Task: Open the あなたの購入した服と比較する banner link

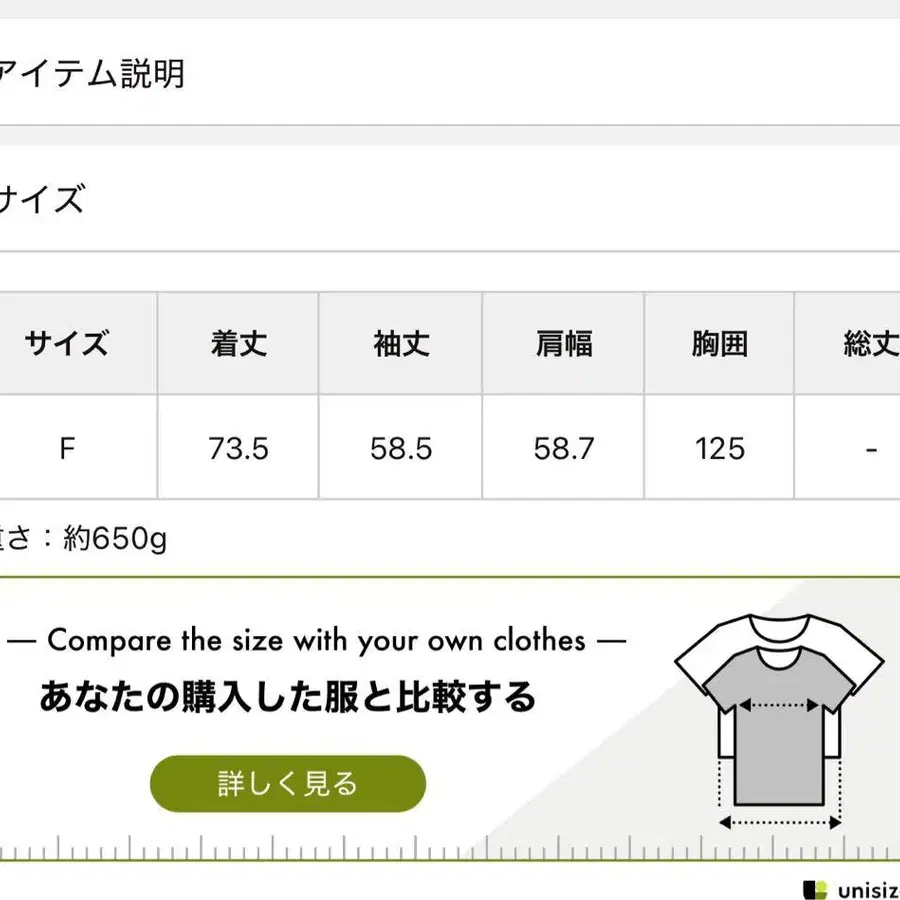Action: (x=288, y=697)
